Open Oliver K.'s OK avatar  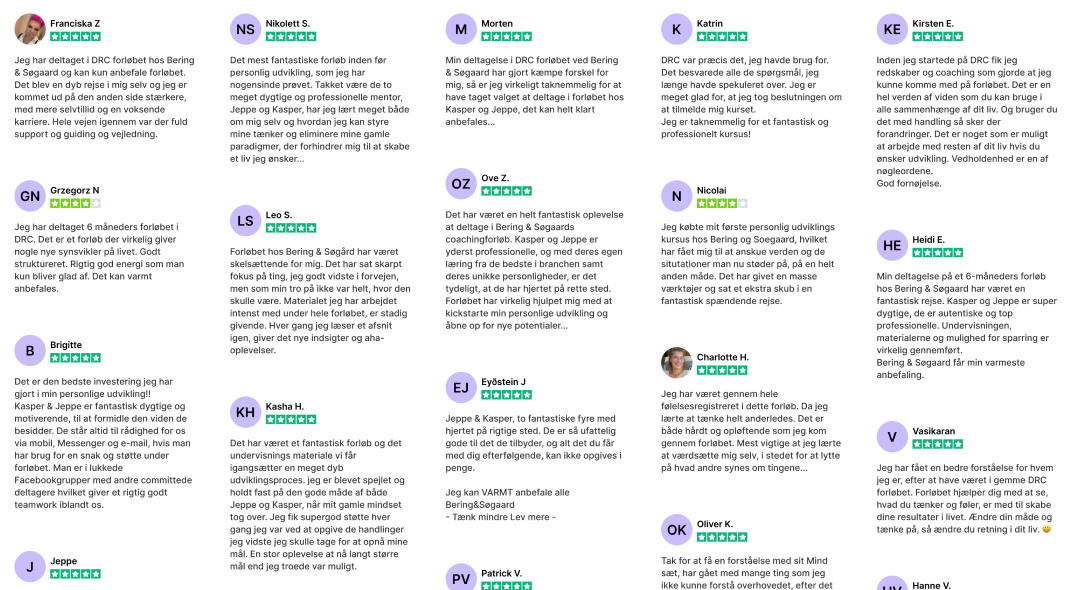677,529
